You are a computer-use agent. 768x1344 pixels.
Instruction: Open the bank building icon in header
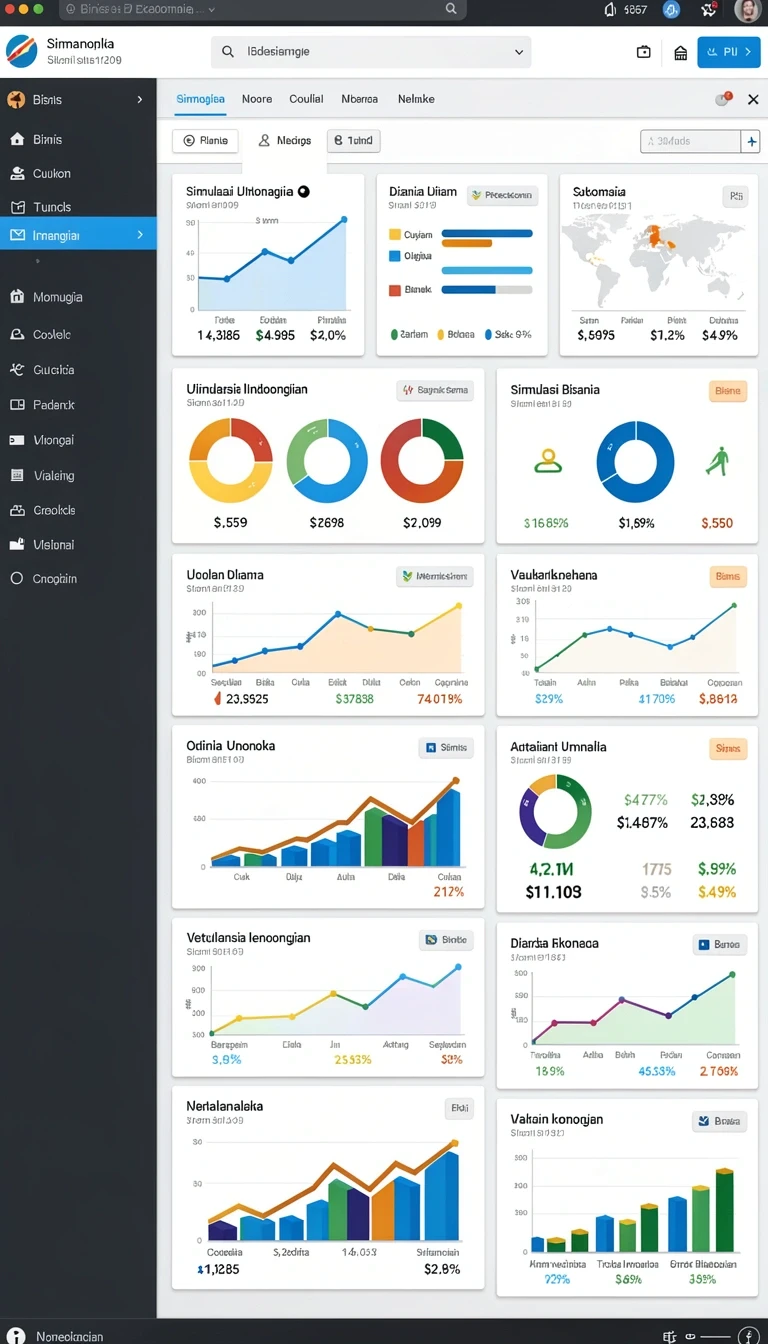(x=681, y=52)
